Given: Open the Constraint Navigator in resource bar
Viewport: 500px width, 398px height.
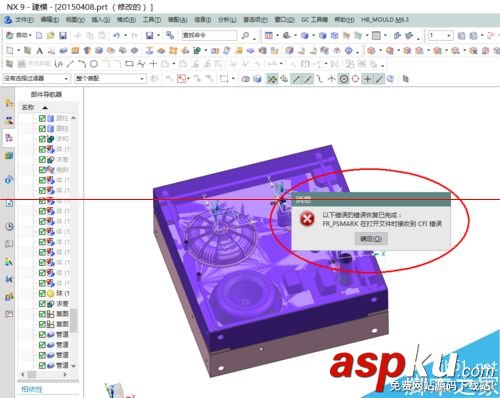Looking at the screenshot, I should point(9,120).
